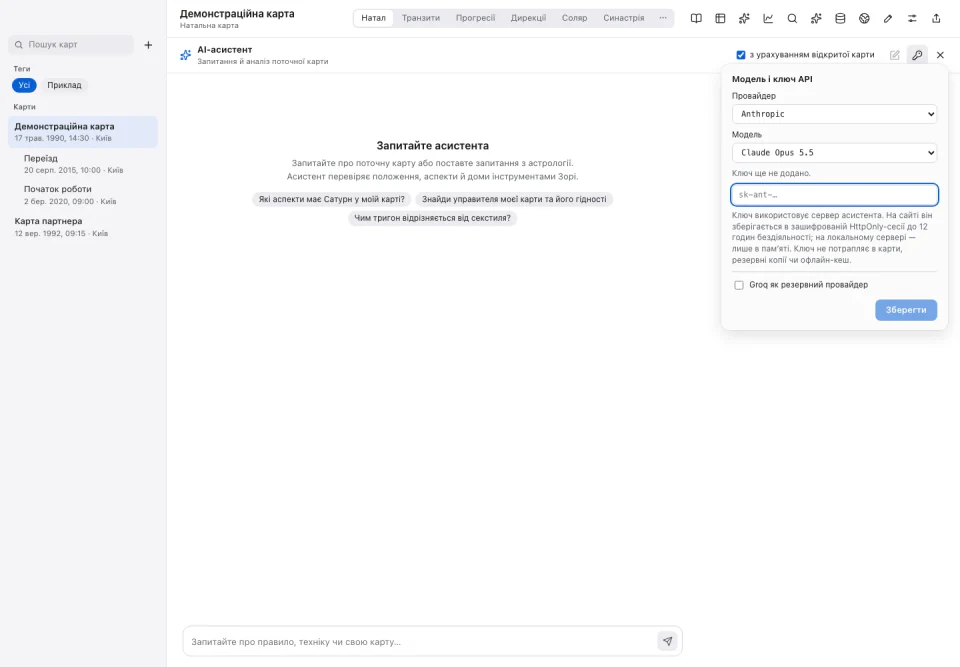The height and width of the screenshot is (667, 960).
Task: Toggle the API key panel icon
Action: coord(917,55)
